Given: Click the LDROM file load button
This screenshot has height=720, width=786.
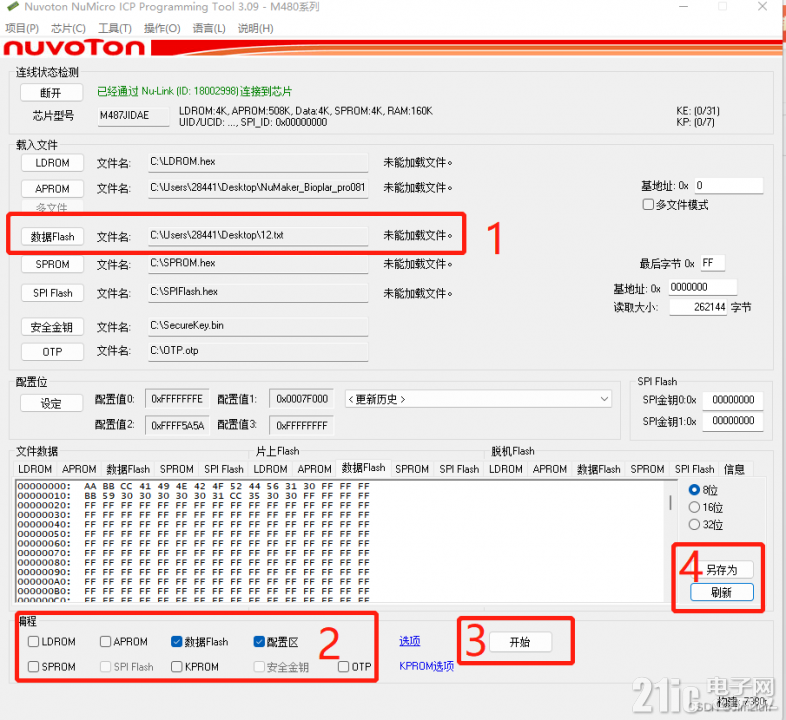Looking at the screenshot, I should pos(52,163).
